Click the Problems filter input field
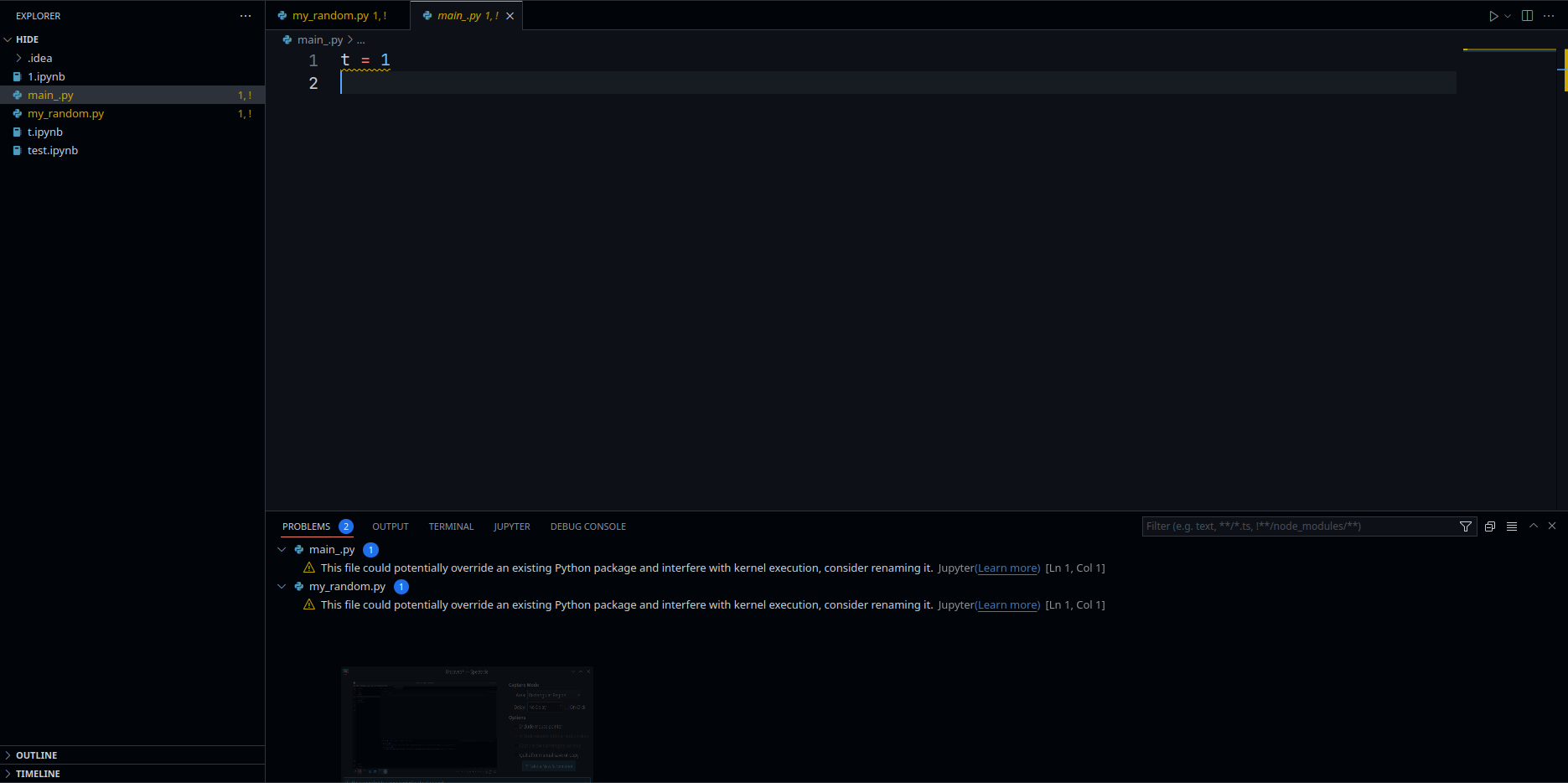Screen dimensions: 1568x783 tap(1299, 526)
